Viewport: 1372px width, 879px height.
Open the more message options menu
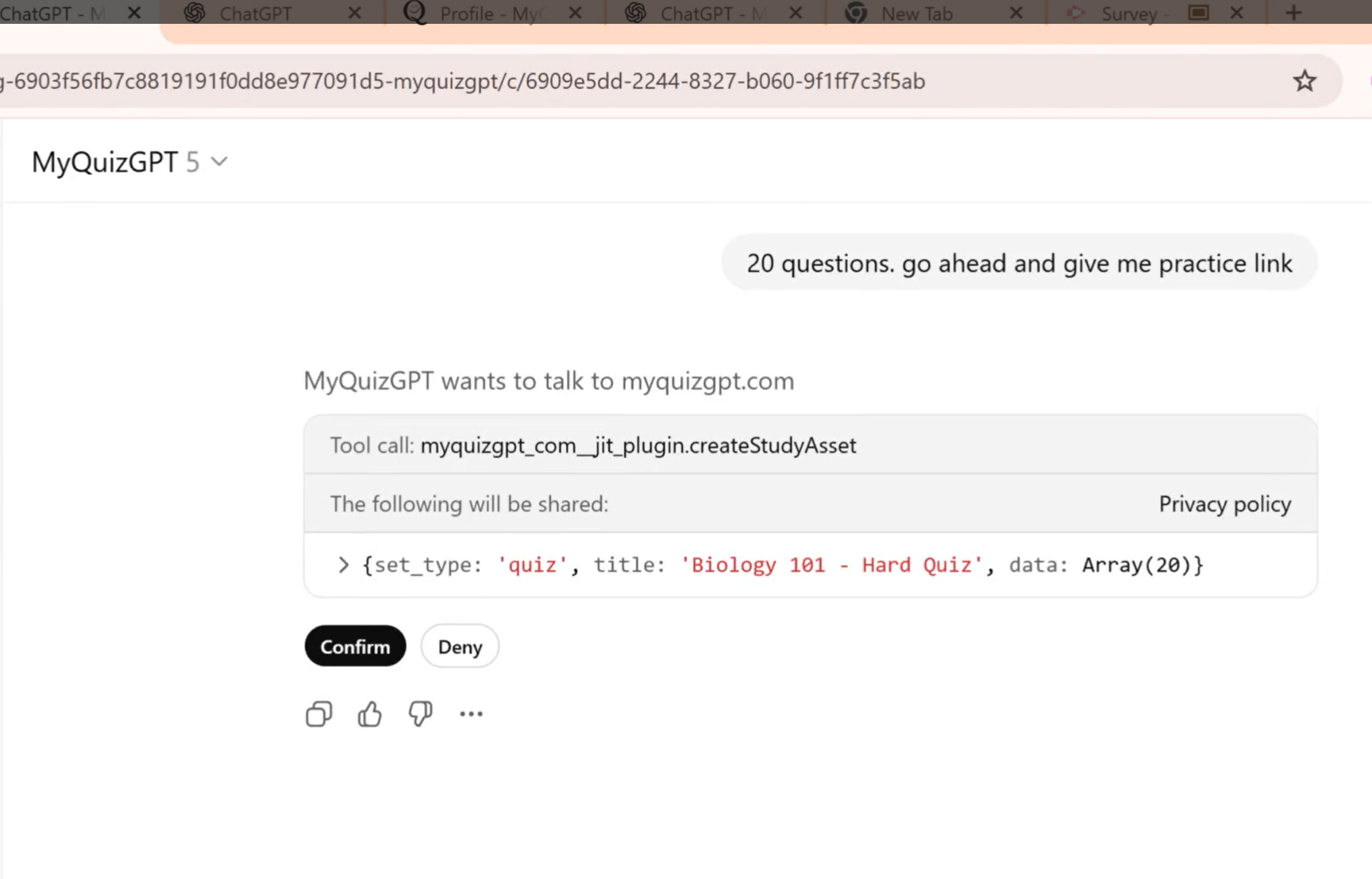pyautogui.click(x=471, y=714)
